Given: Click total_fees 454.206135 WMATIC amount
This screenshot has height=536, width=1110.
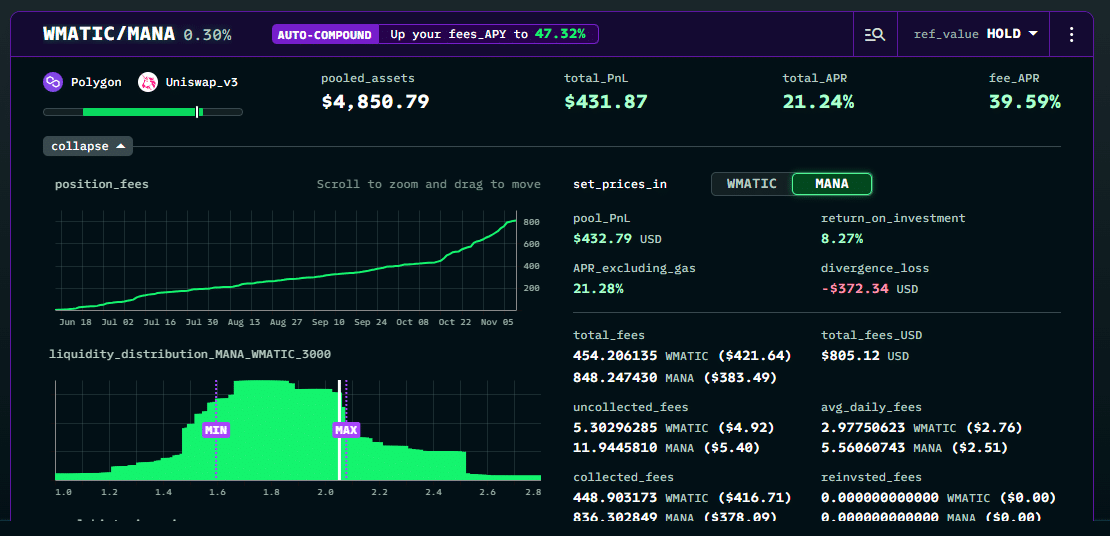Looking at the screenshot, I should [639, 355].
